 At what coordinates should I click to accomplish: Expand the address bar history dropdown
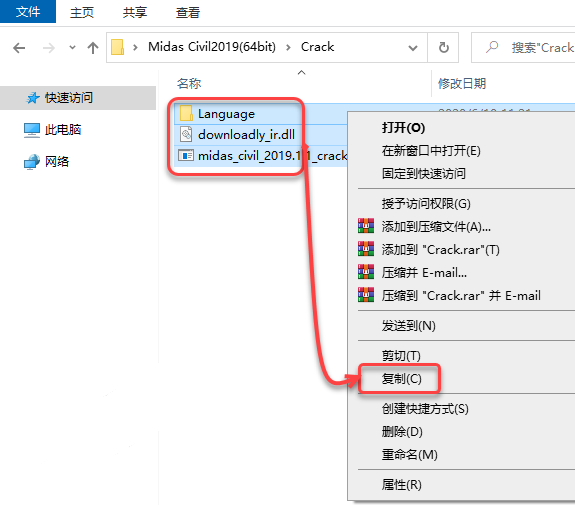pos(413,48)
